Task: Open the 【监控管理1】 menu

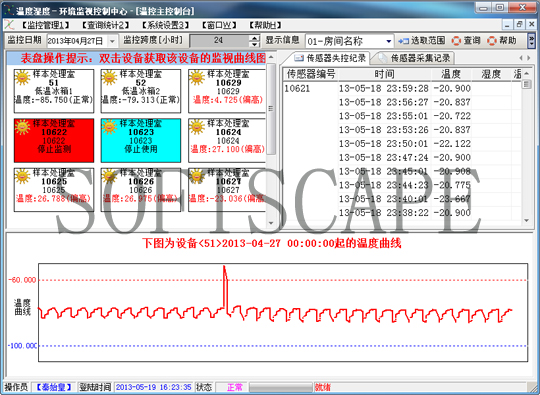Action: (45, 25)
